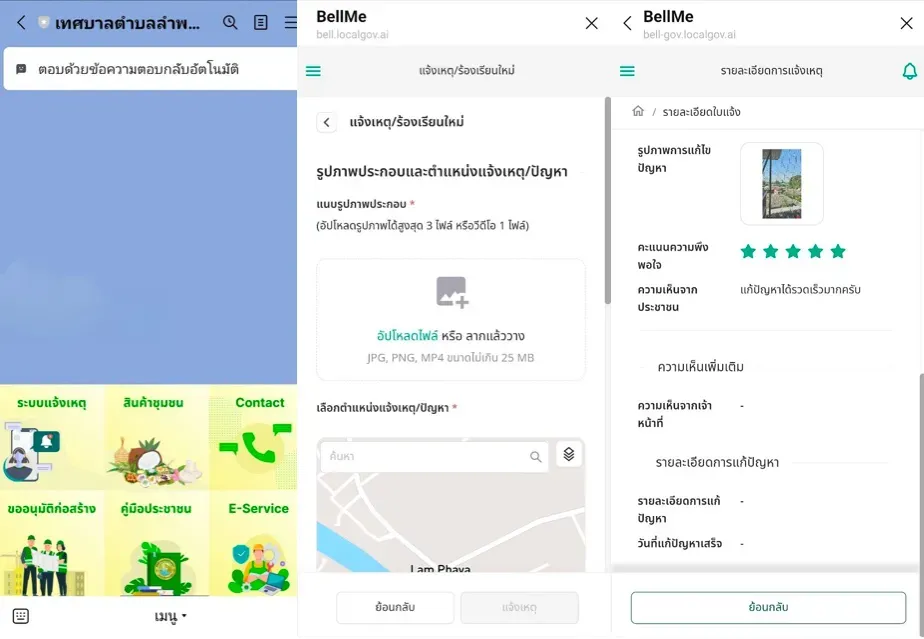Click the report form scrollbar
The height and width of the screenshot is (639, 924).
(x=608, y=200)
